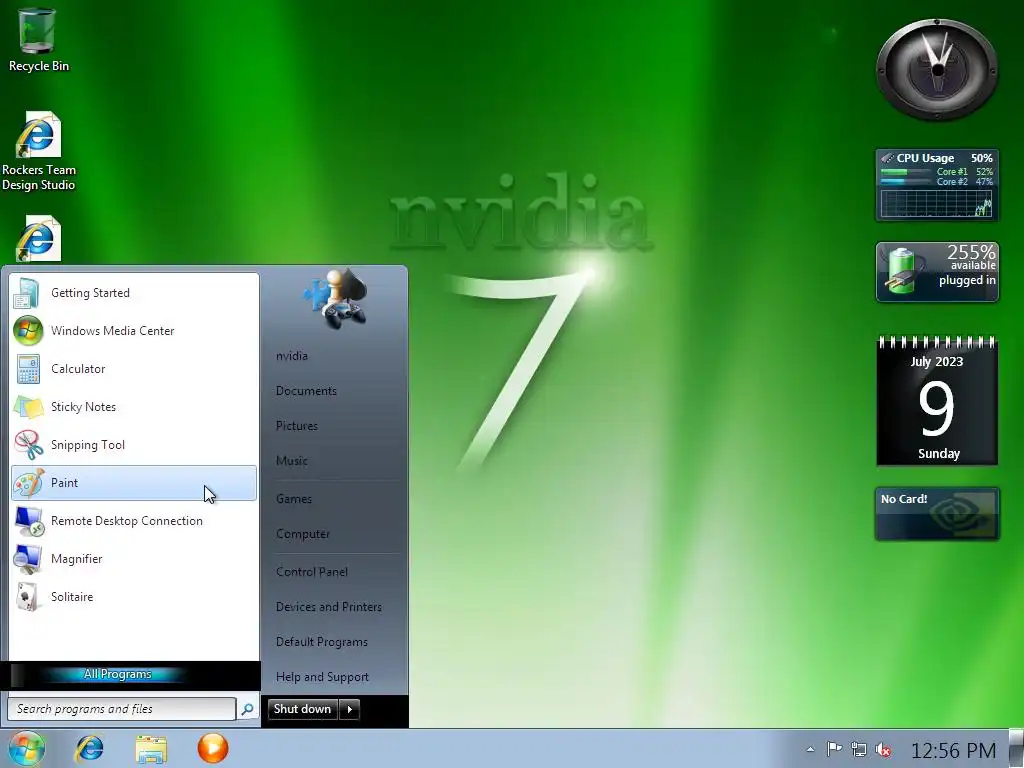Image resolution: width=1024 pixels, height=768 pixels.
Task: Click the analog clock gadget
Action: pyautogui.click(x=936, y=70)
